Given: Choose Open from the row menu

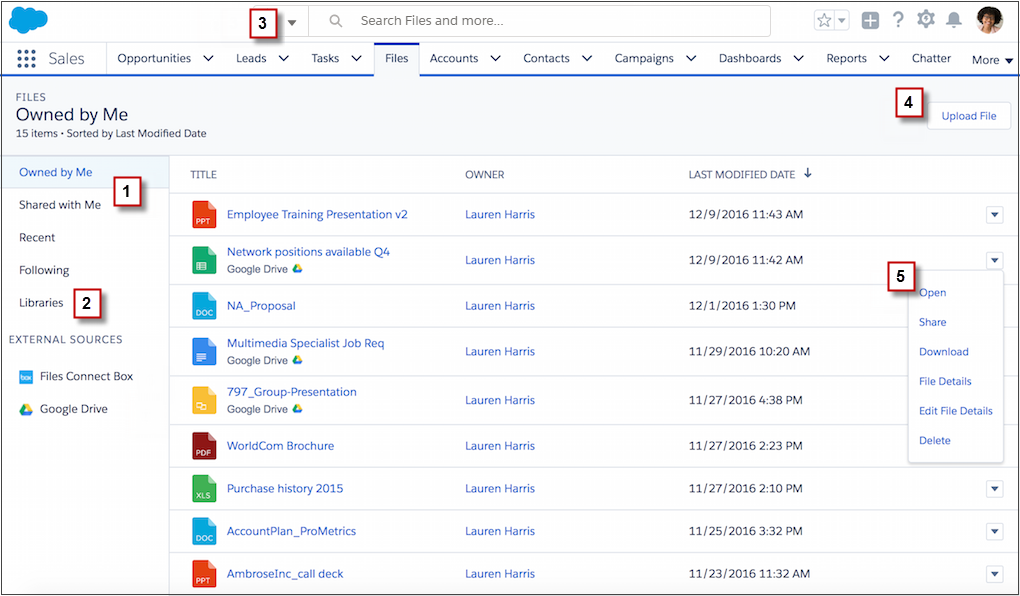Looking at the screenshot, I should [932, 293].
